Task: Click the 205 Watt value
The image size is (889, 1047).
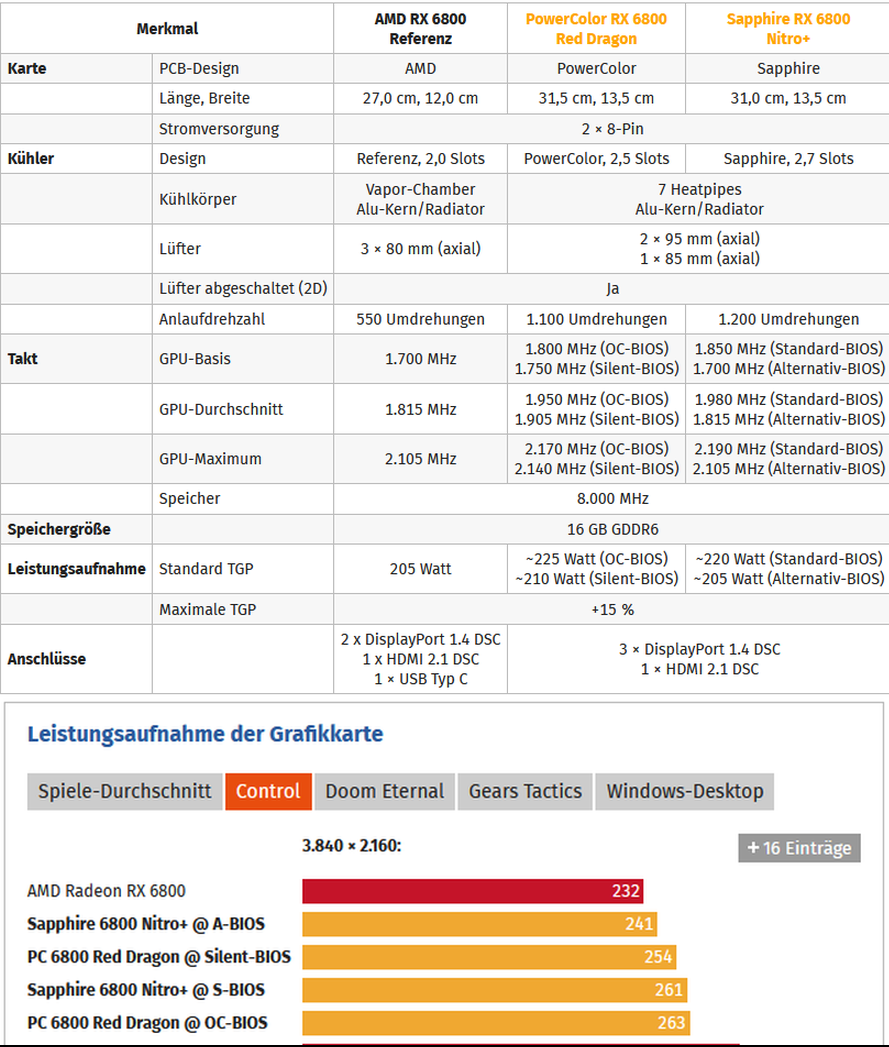Action: click(x=420, y=569)
